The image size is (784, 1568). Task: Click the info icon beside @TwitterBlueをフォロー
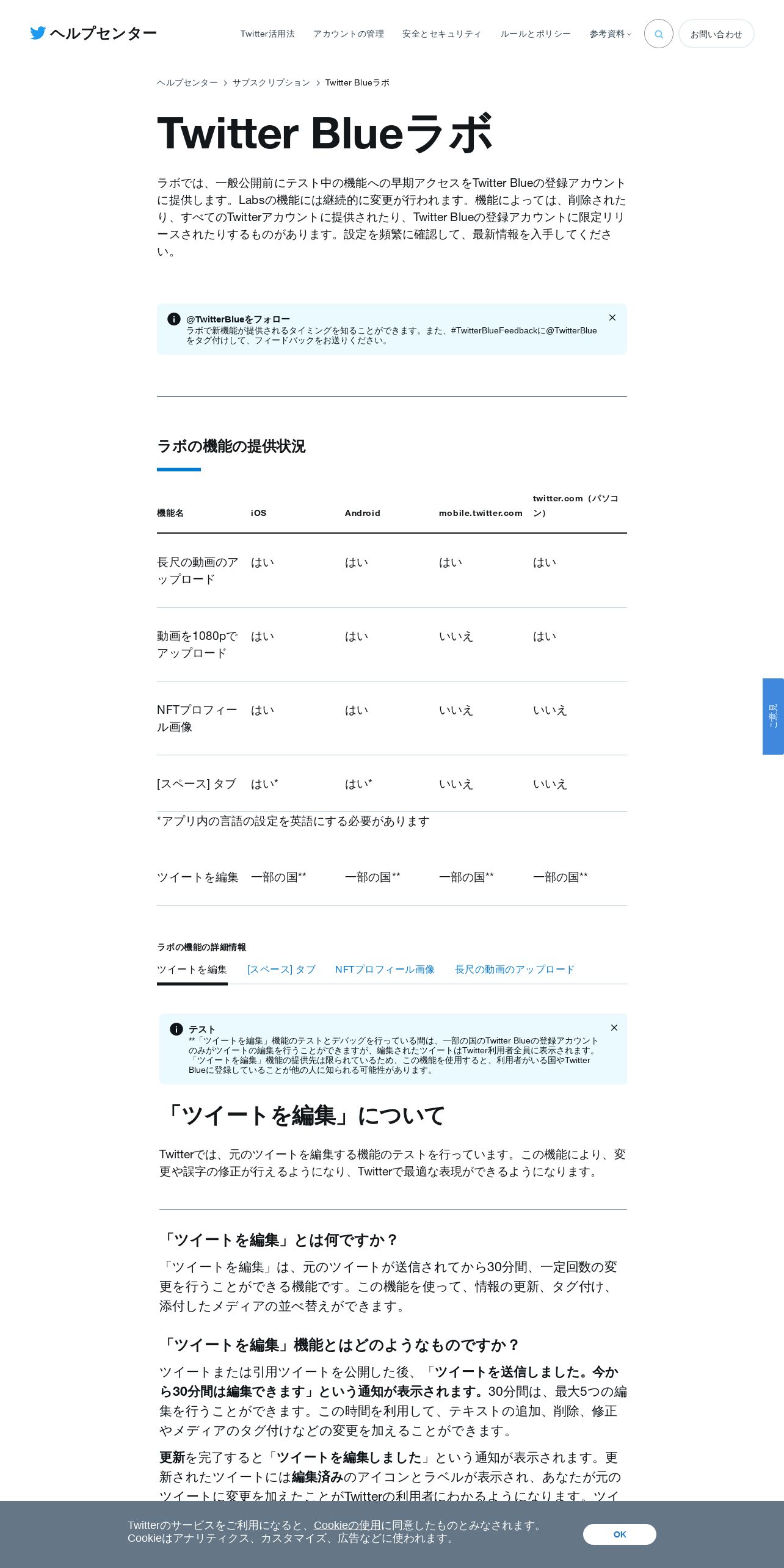click(x=174, y=319)
